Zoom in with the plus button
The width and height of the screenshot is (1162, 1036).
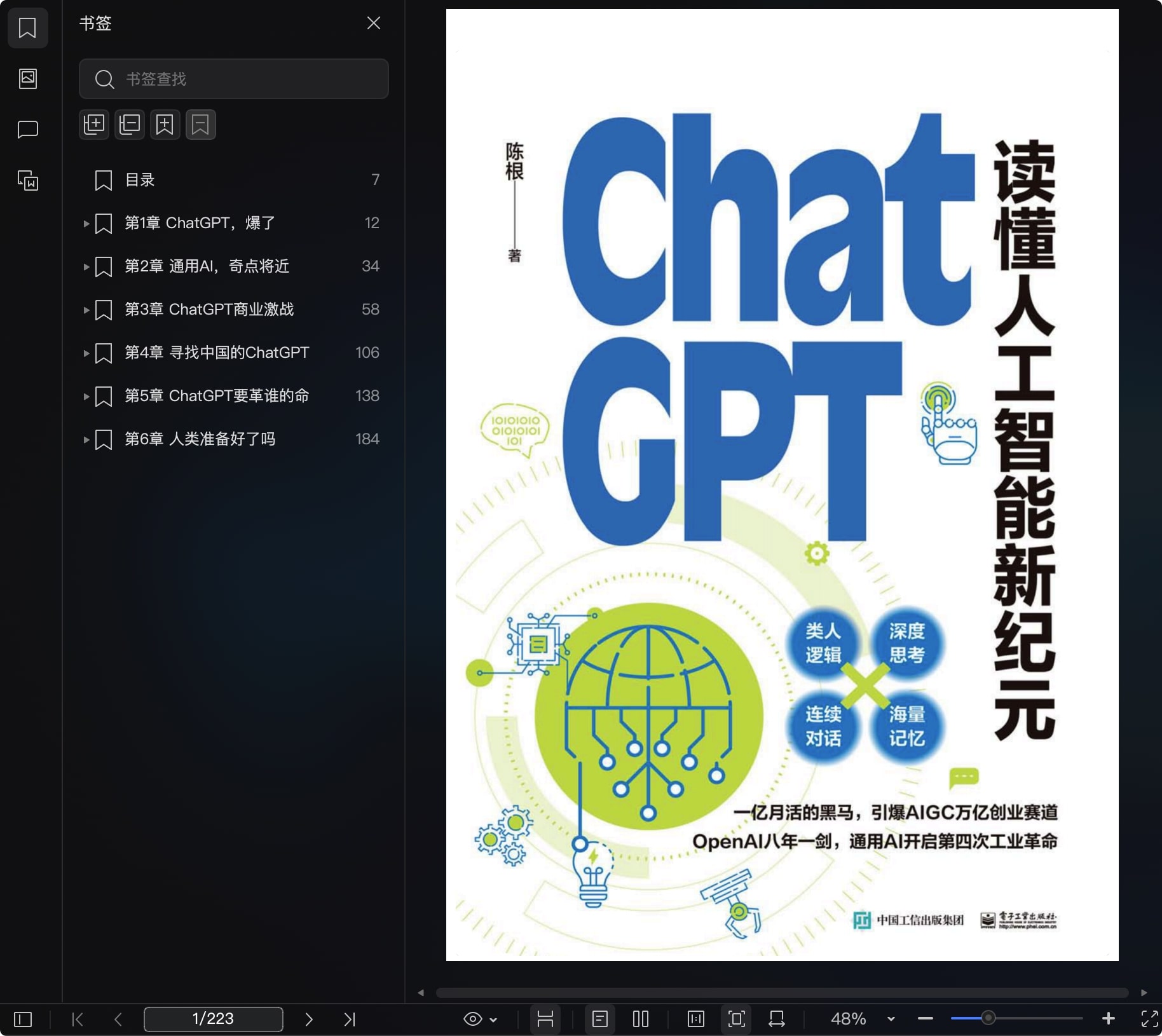[x=1109, y=1019]
